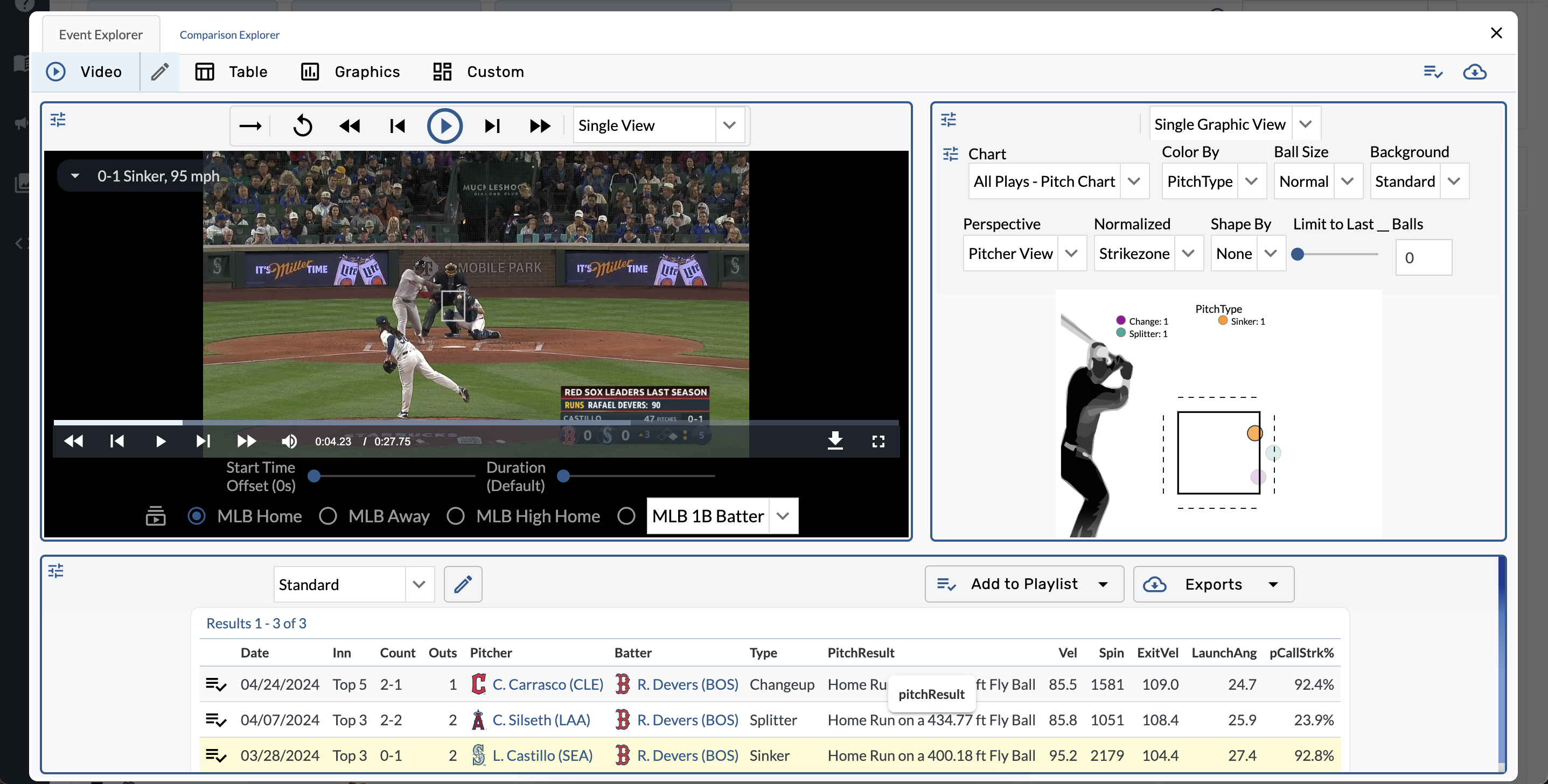Open the Single View dropdown
This screenshot has width=1548, height=784.
(729, 125)
